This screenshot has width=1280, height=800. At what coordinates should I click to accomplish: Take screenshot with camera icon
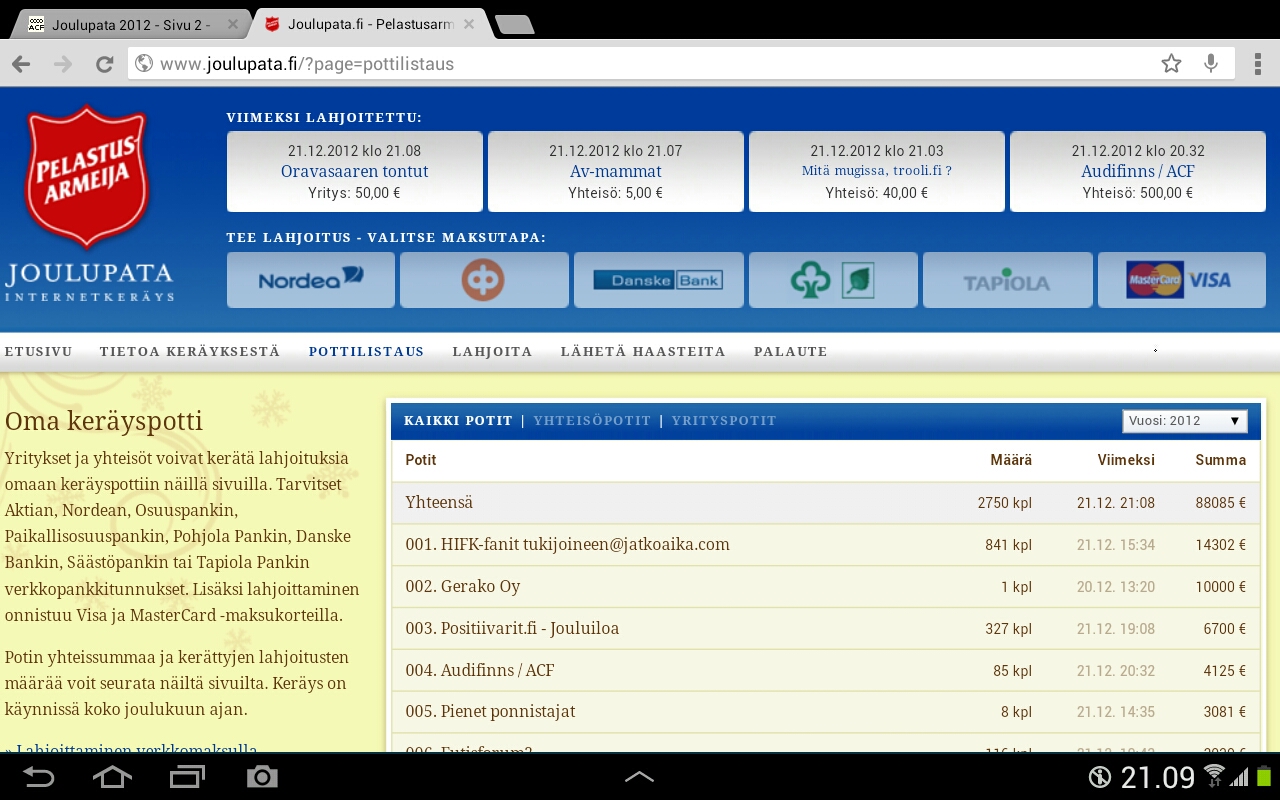pyautogui.click(x=262, y=777)
